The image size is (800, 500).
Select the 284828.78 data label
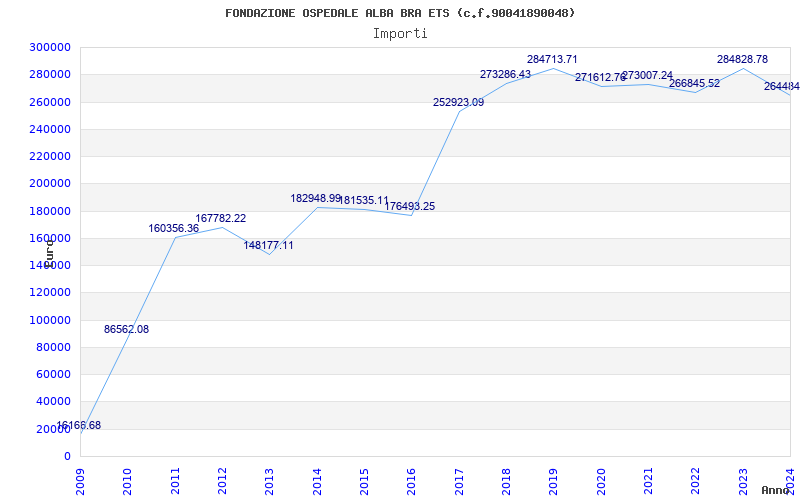(x=742, y=59)
